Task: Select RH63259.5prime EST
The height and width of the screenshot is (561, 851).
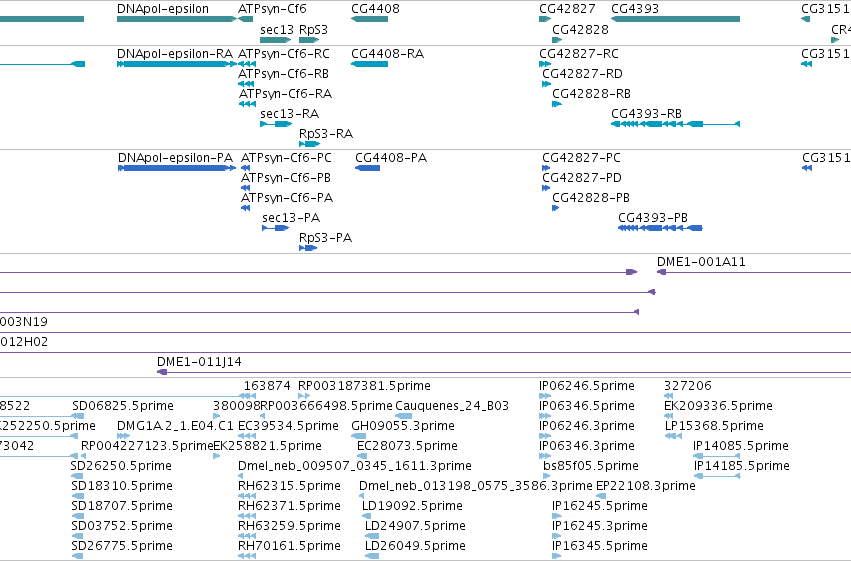Action: [x=247, y=537]
